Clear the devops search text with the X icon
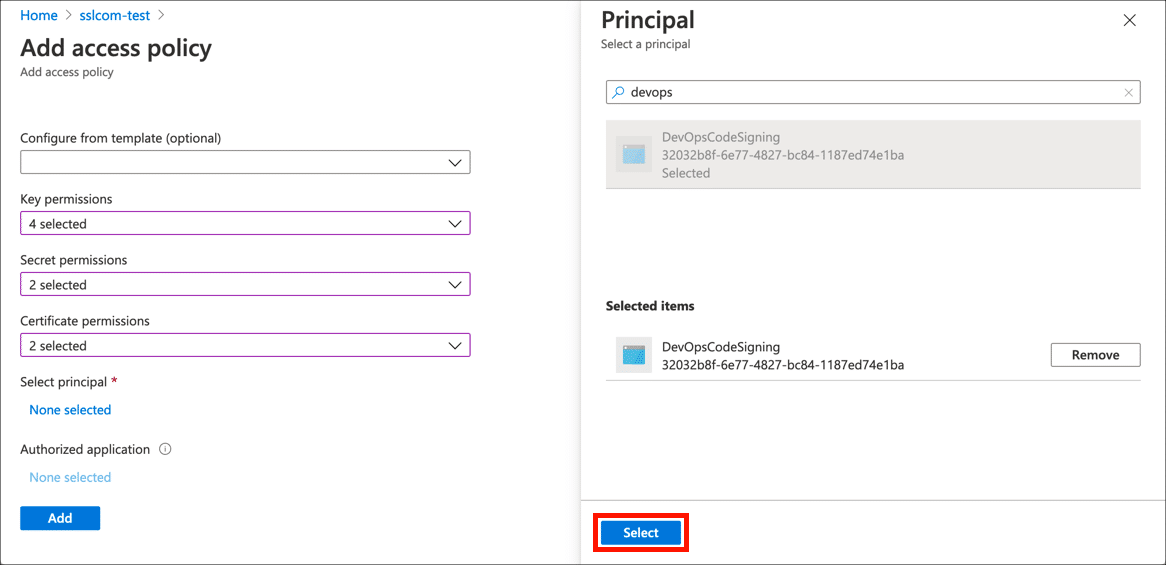Screen dimensions: 1166x565 pyautogui.click(x=1128, y=93)
